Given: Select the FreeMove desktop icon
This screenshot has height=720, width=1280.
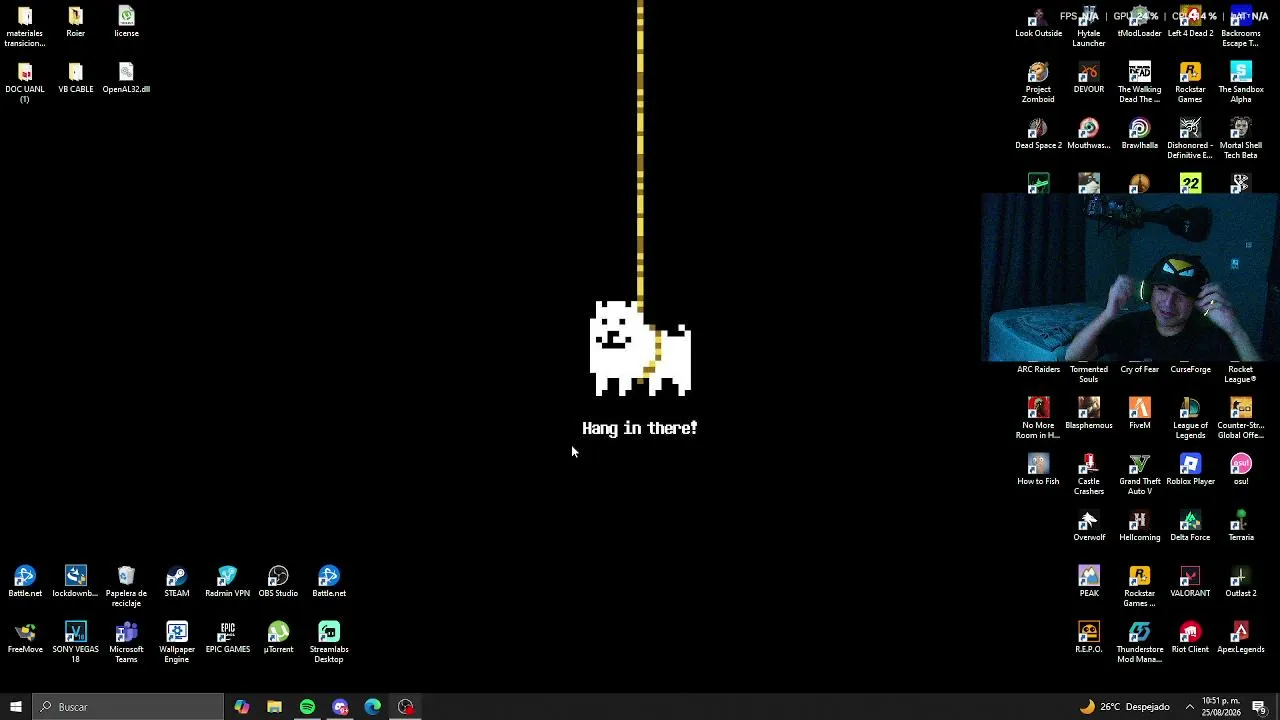Looking at the screenshot, I should (x=25, y=637).
